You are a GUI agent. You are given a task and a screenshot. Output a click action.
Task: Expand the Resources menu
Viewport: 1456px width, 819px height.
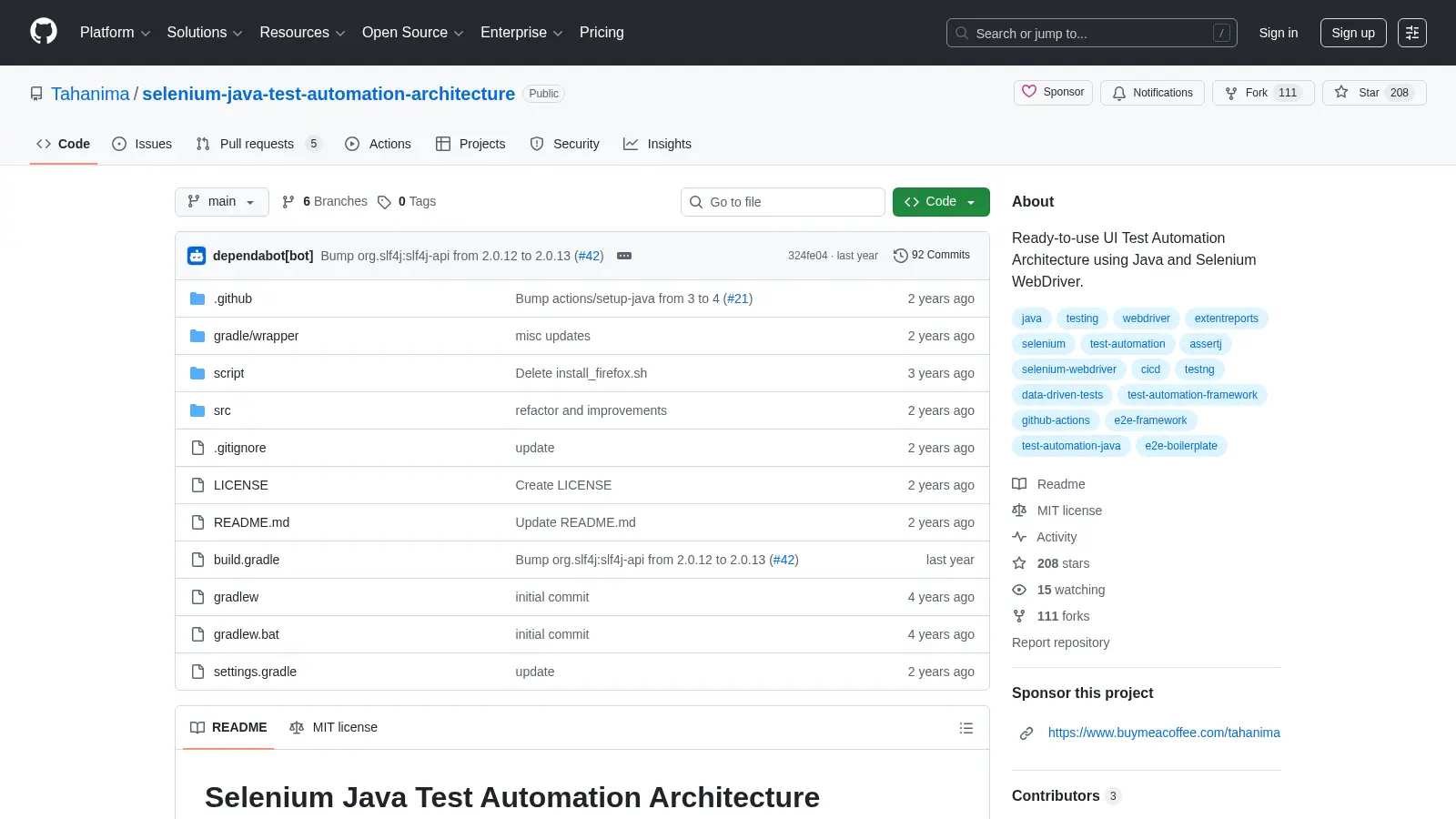(302, 33)
